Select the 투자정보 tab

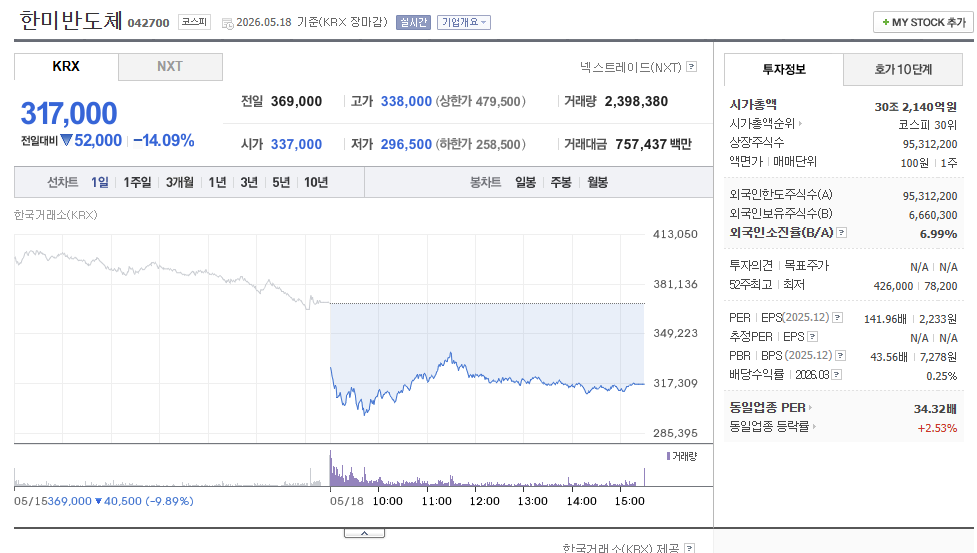coord(784,69)
